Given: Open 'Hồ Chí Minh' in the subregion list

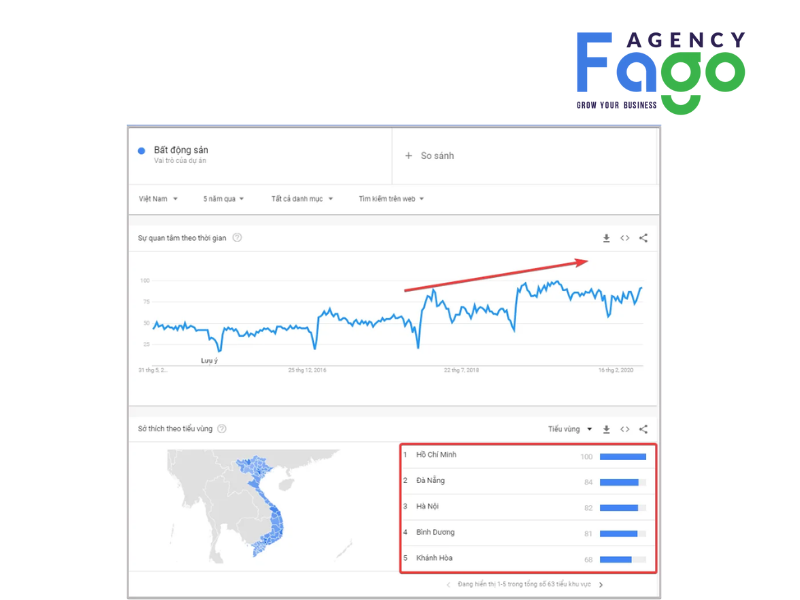Looking at the screenshot, I should click(x=437, y=456).
